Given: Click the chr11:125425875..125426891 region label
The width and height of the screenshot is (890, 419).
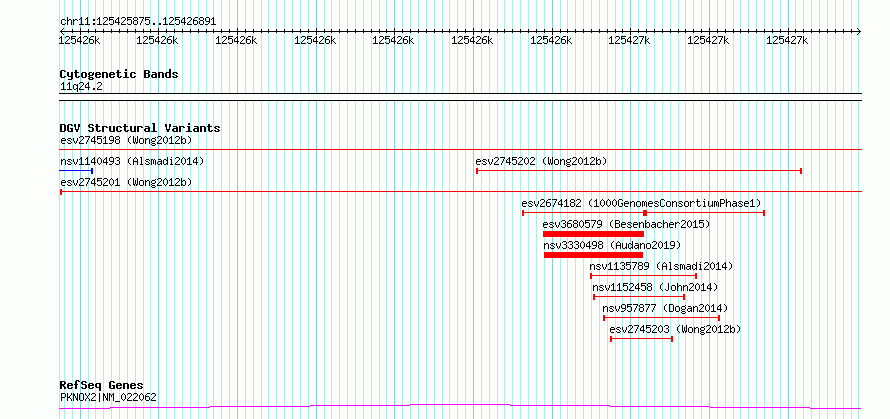Looking at the screenshot, I should tap(138, 22).
